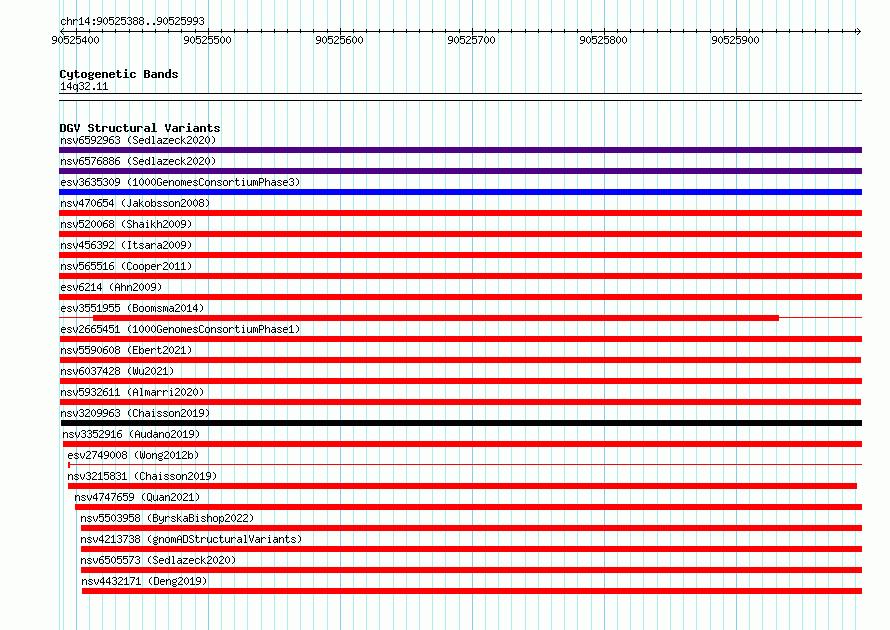Open the esv6214 (Ahn2009) label

[x=111, y=287]
